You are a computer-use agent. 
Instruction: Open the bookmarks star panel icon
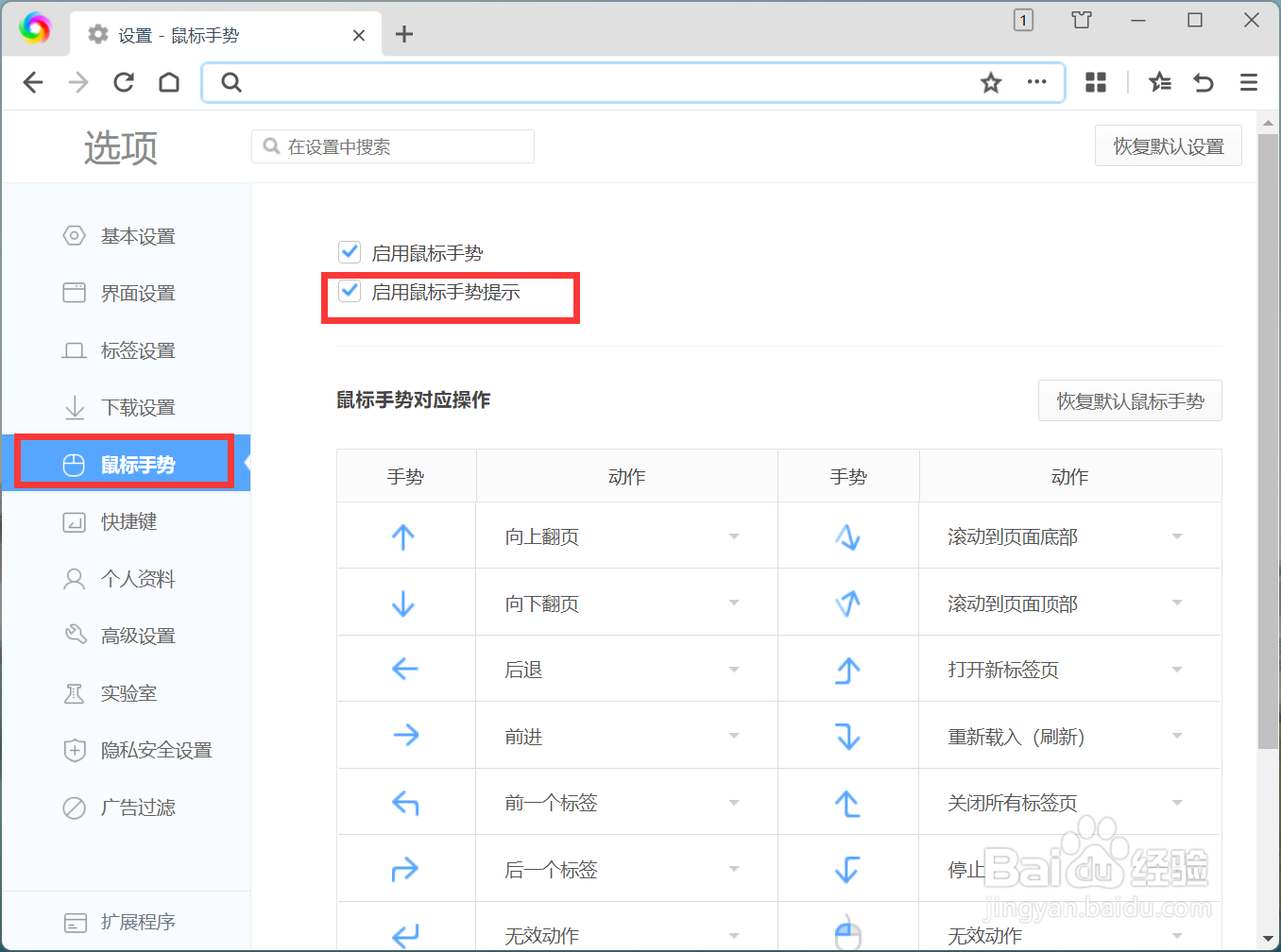[1160, 82]
